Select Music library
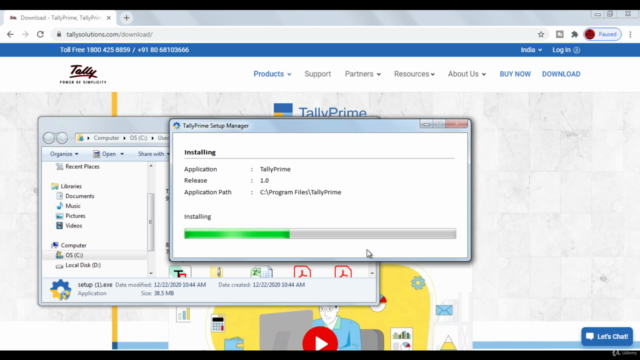This screenshot has height=360, width=640. point(73,206)
